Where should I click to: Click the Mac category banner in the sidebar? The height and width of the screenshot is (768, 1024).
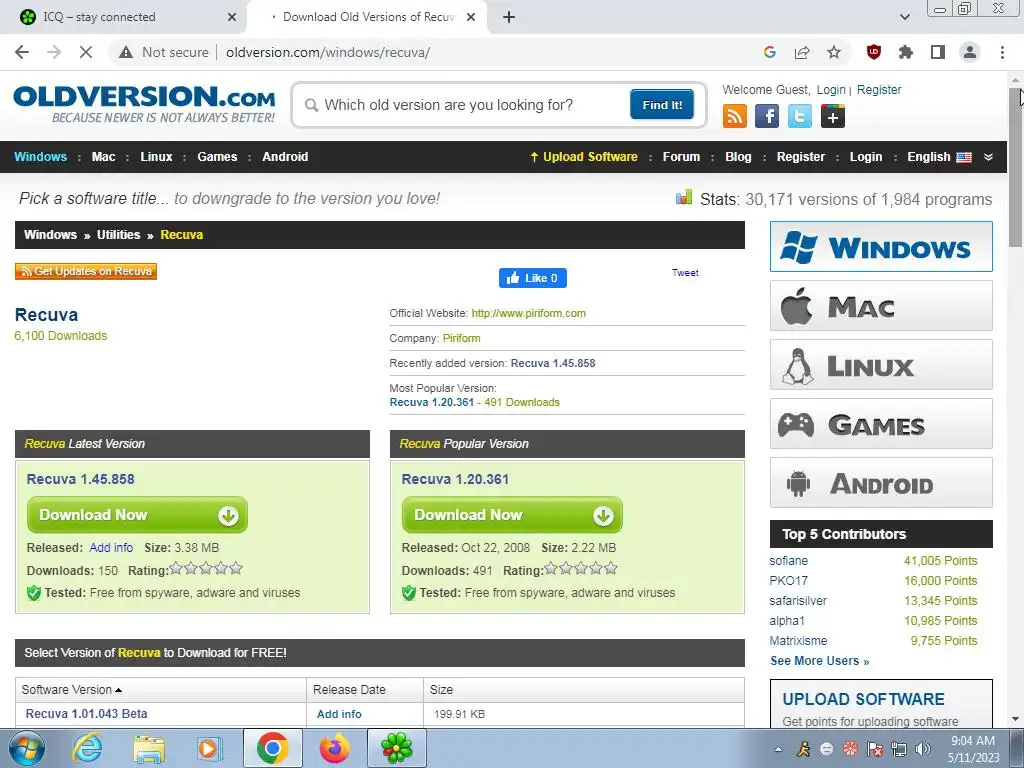point(881,306)
